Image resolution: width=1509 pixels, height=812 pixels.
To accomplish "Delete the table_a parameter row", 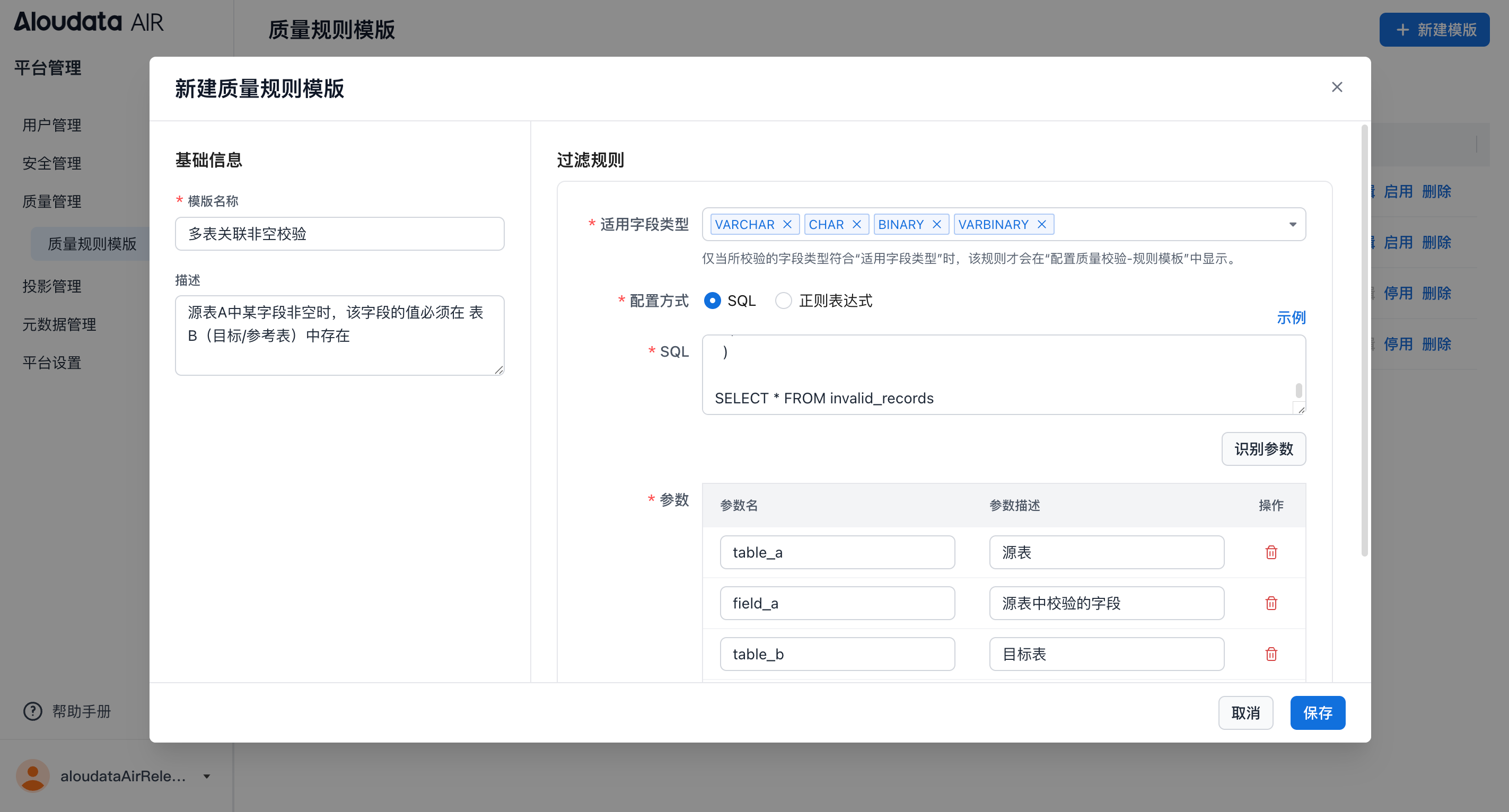I will click(x=1271, y=552).
